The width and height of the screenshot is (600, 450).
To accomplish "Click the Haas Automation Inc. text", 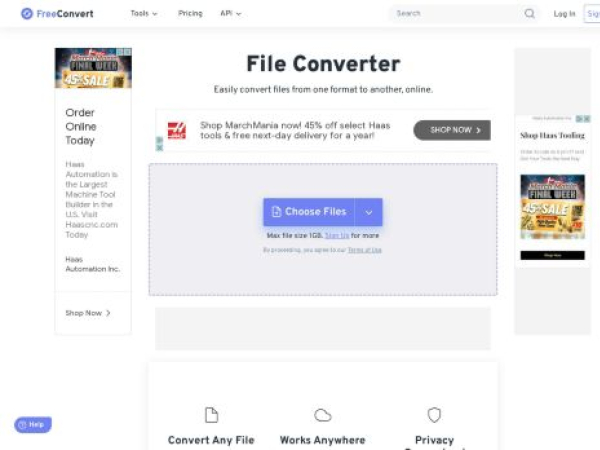I will point(92,264).
